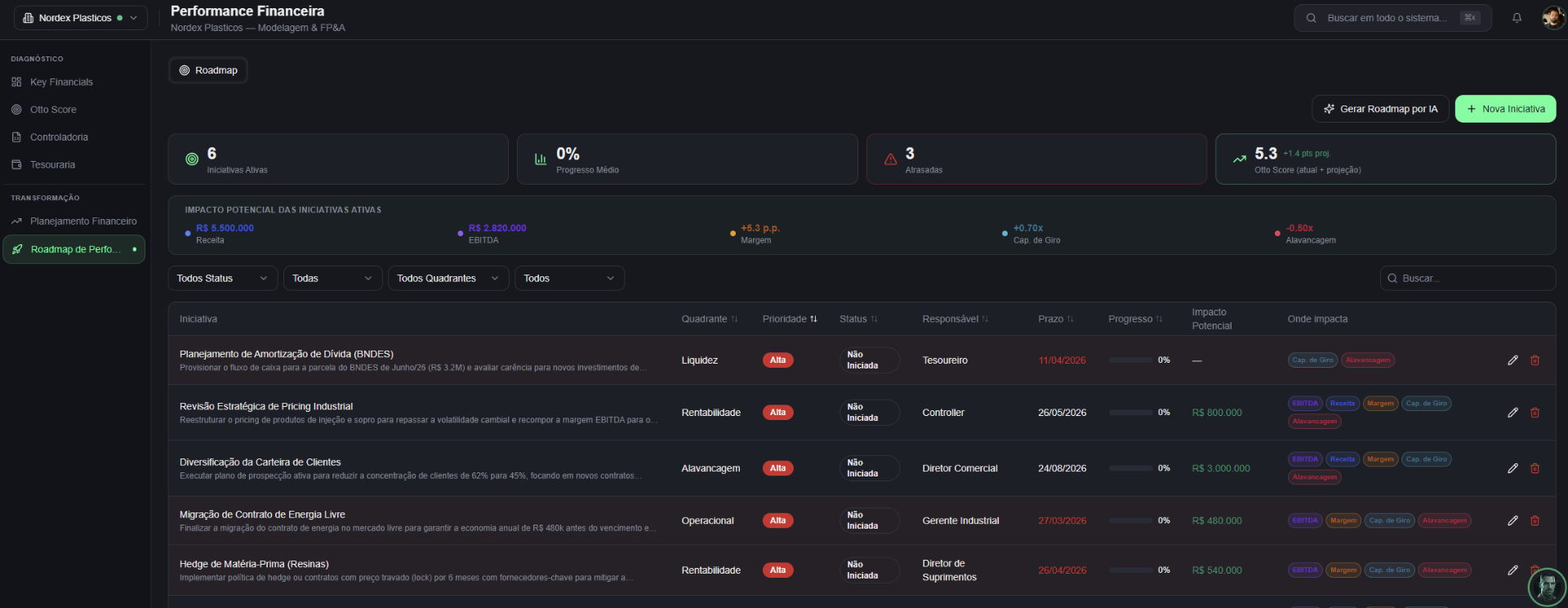Click the bar chart icon on Progresso Médio card

(541, 159)
